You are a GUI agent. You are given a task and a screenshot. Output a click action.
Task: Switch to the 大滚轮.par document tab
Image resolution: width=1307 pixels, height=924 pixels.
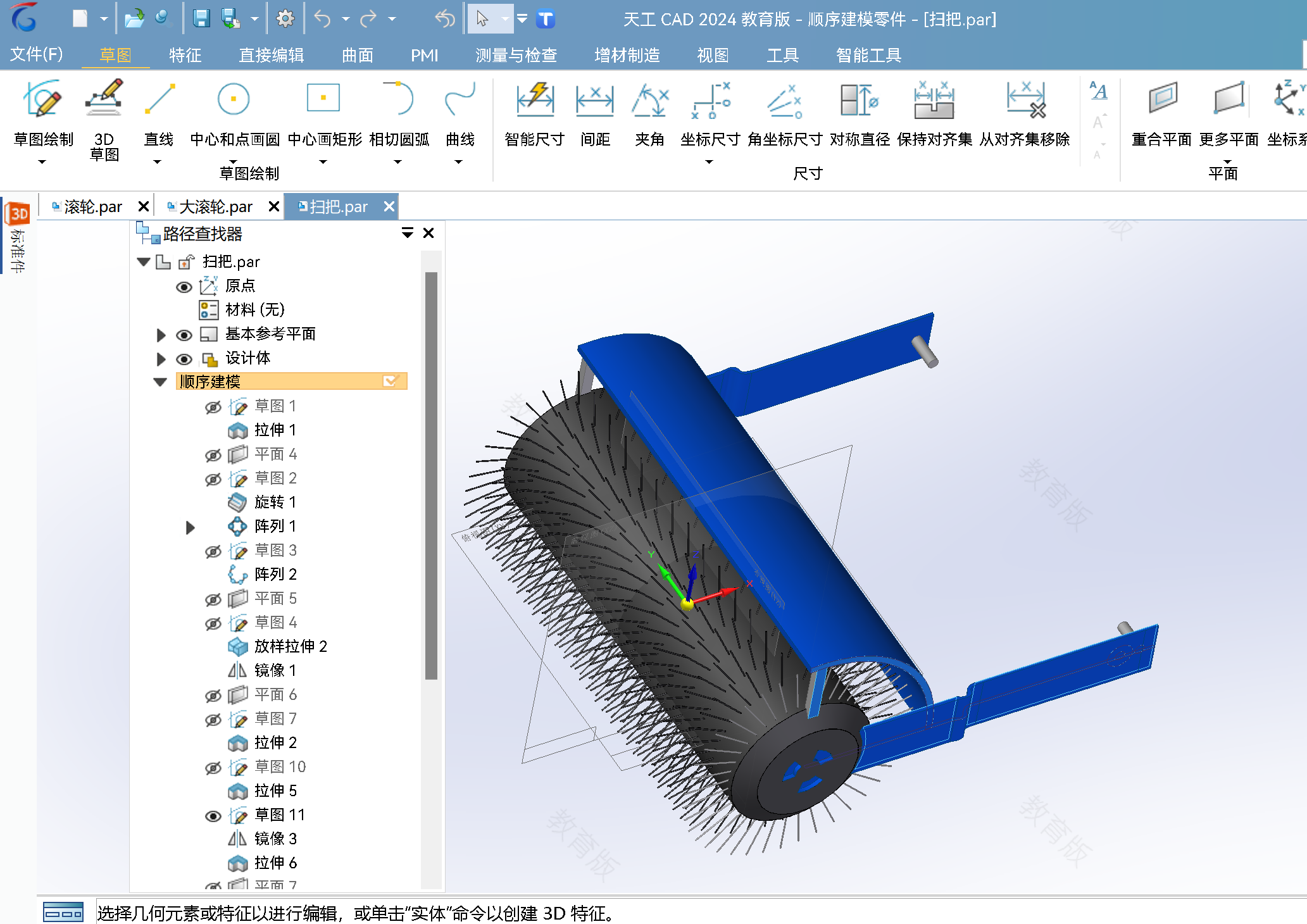tap(215, 207)
